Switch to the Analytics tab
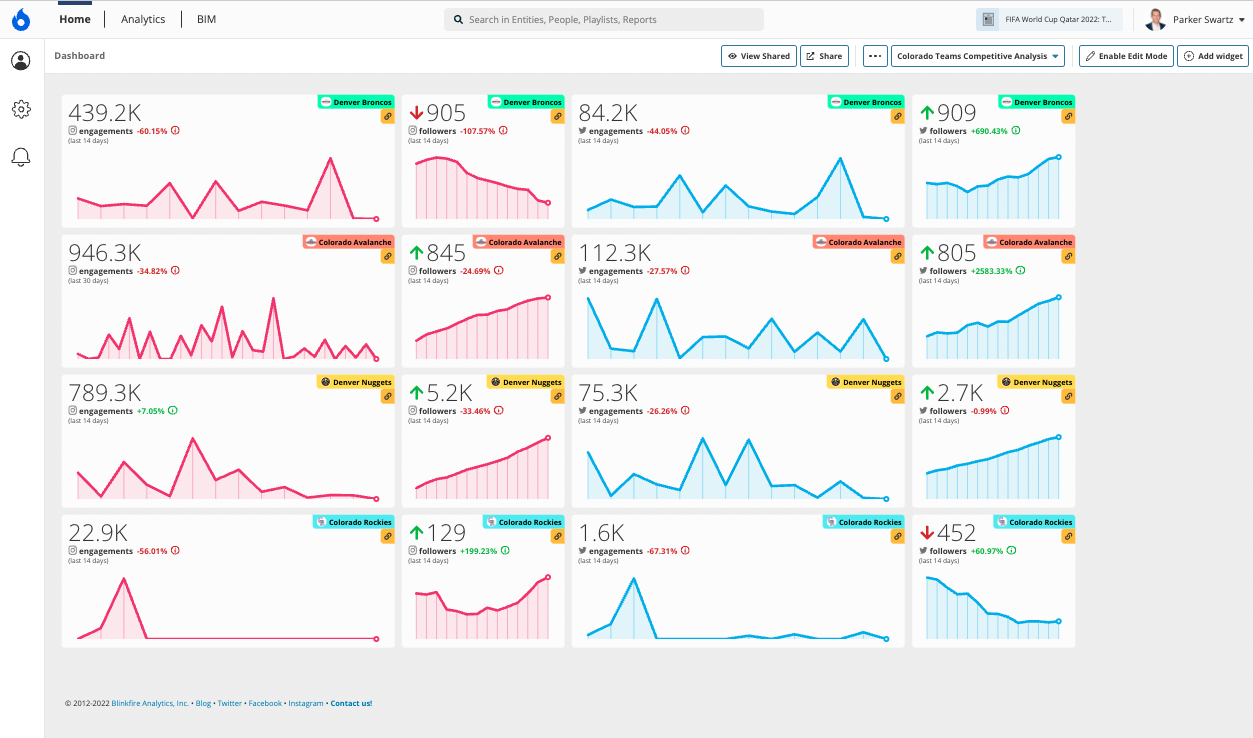1253x738 pixels. pyautogui.click(x=143, y=19)
